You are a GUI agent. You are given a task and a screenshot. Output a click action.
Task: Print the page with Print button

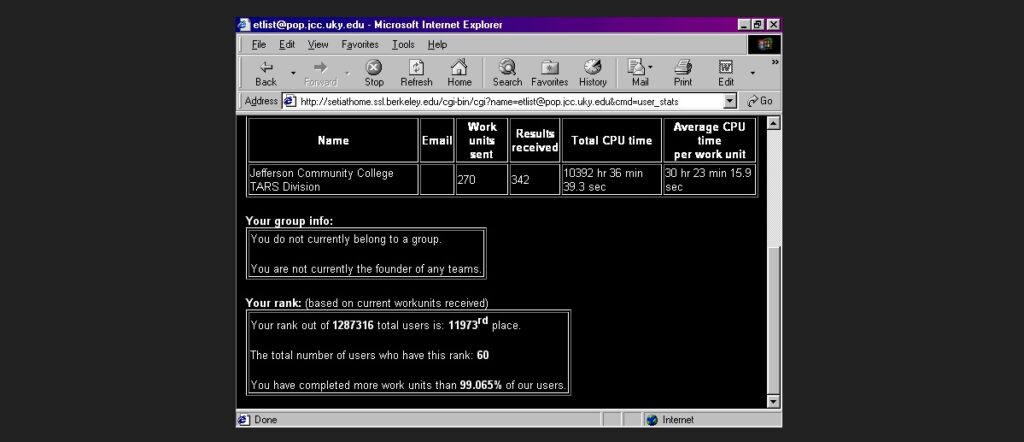tap(682, 73)
